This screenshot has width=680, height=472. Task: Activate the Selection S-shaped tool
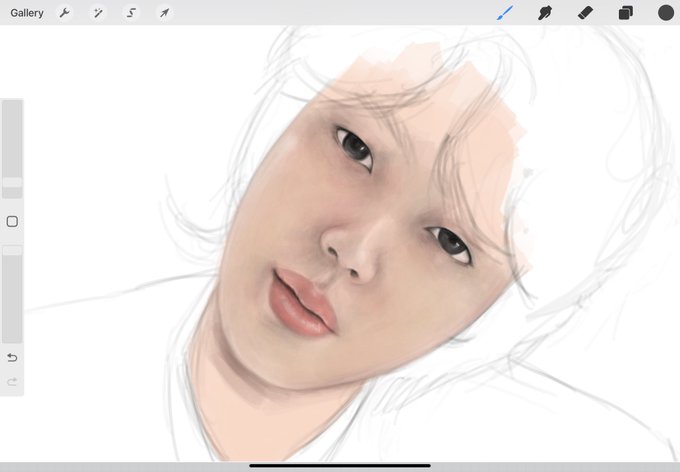click(x=131, y=13)
